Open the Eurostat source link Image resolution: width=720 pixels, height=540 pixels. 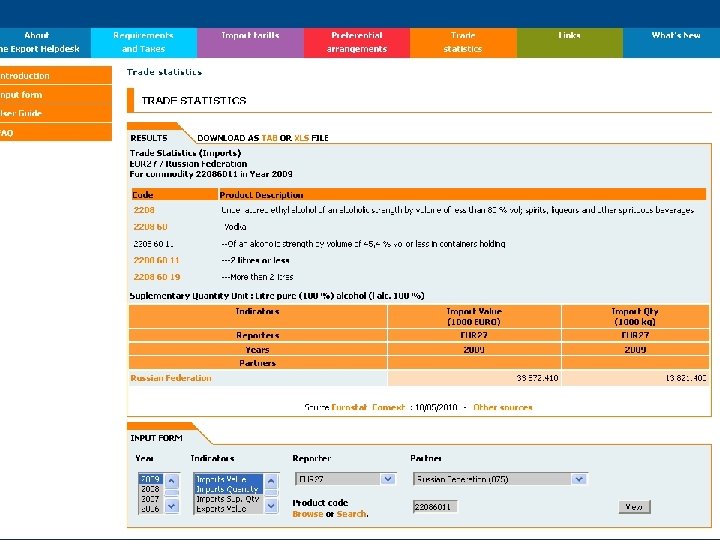point(349,407)
